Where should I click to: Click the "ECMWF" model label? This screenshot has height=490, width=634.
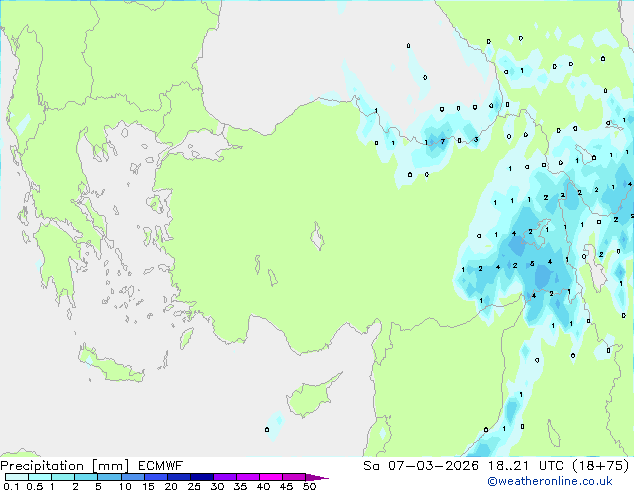[x=160, y=466]
